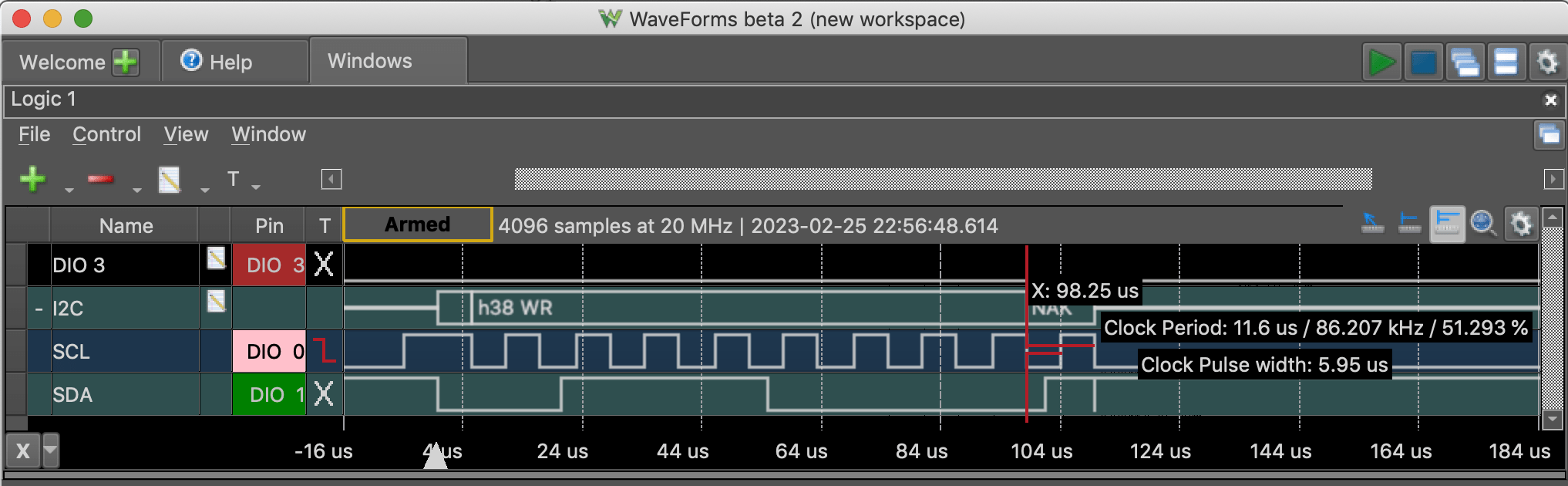Viewport: 1568px width, 486px height.
Task: Click the Pin column header
Action: (x=269, y=226)
